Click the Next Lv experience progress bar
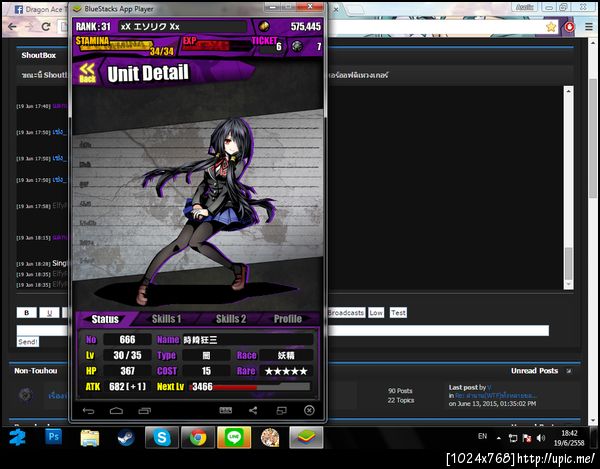600x469 pixels. pos(249,387)
